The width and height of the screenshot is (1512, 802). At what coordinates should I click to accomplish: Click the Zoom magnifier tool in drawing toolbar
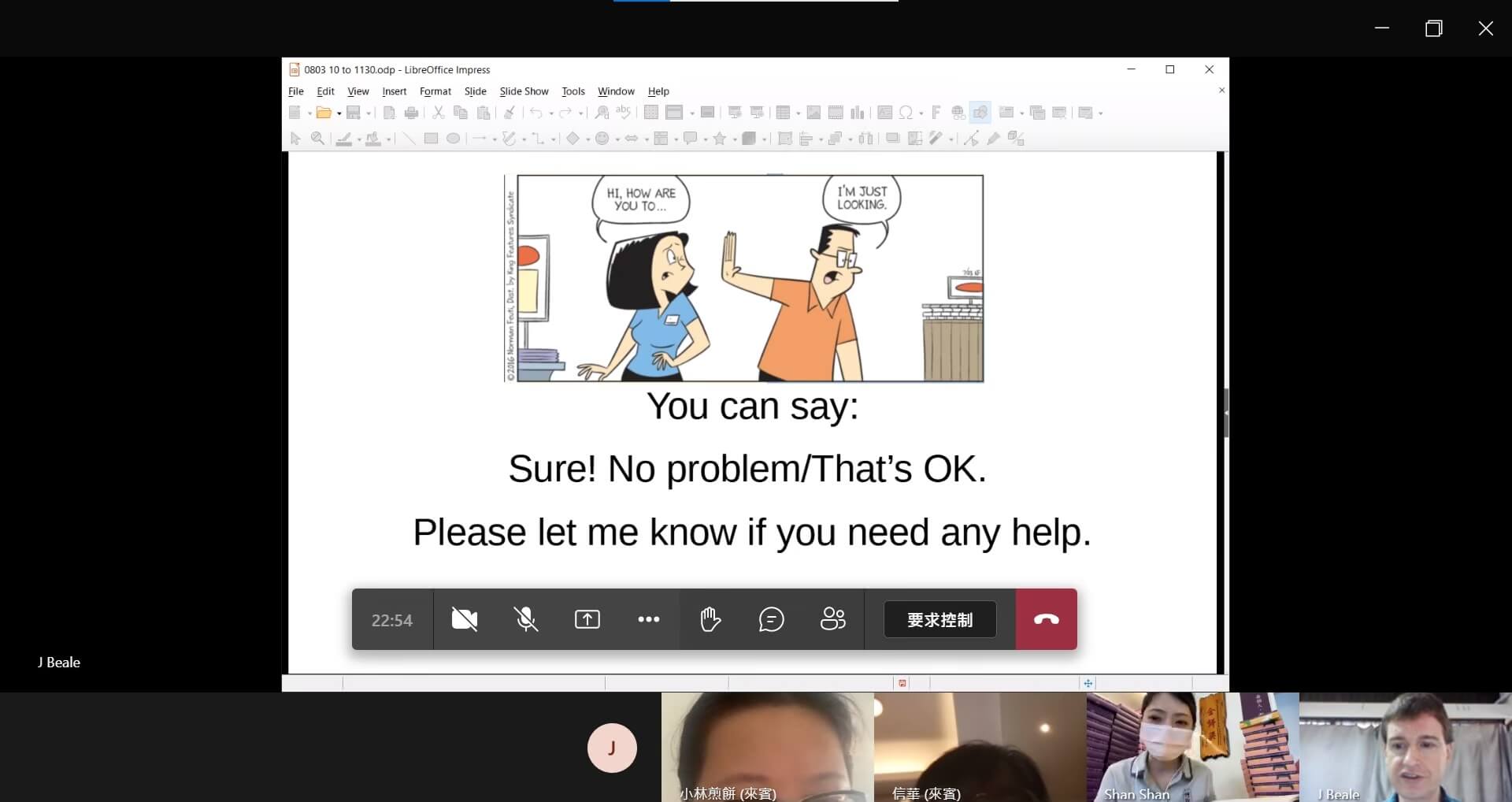pyautogui.click(x=318, y=139)
